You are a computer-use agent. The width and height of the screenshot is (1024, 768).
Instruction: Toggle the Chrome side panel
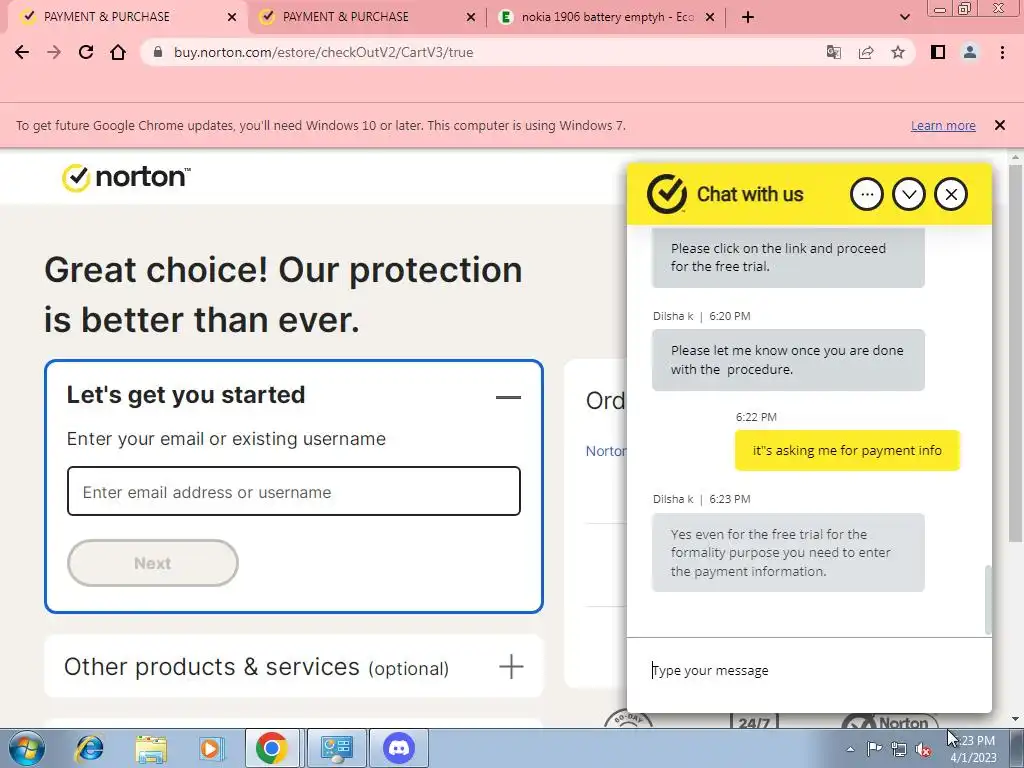point(938,52)
